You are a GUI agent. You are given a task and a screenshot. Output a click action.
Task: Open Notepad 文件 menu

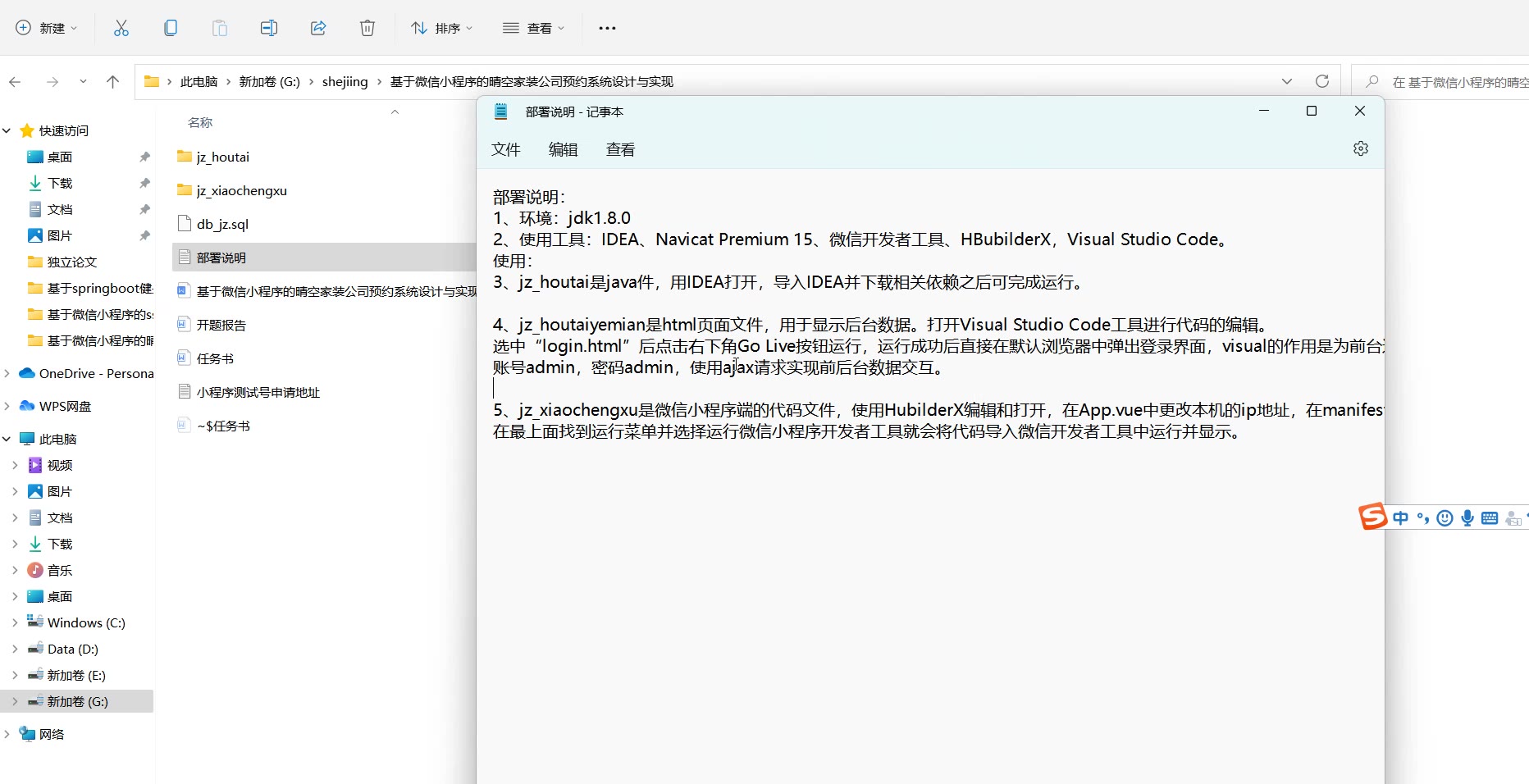pos(506,149)
